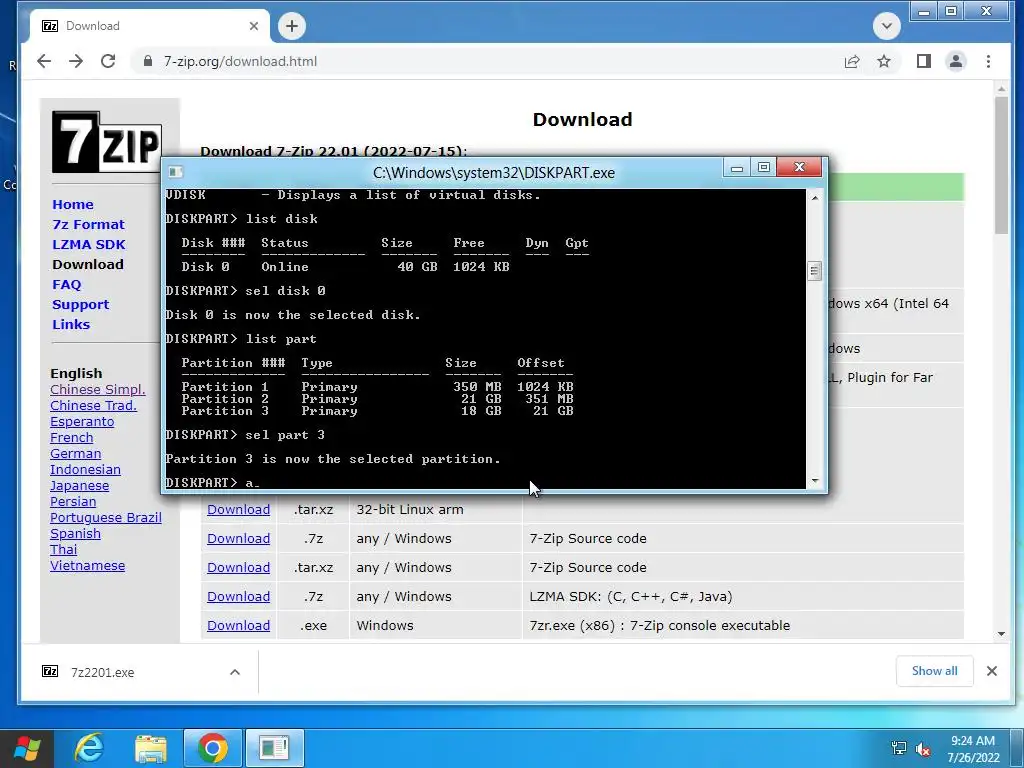
Task: Download the .7z 7-Zip Source code
Action: 238,539
